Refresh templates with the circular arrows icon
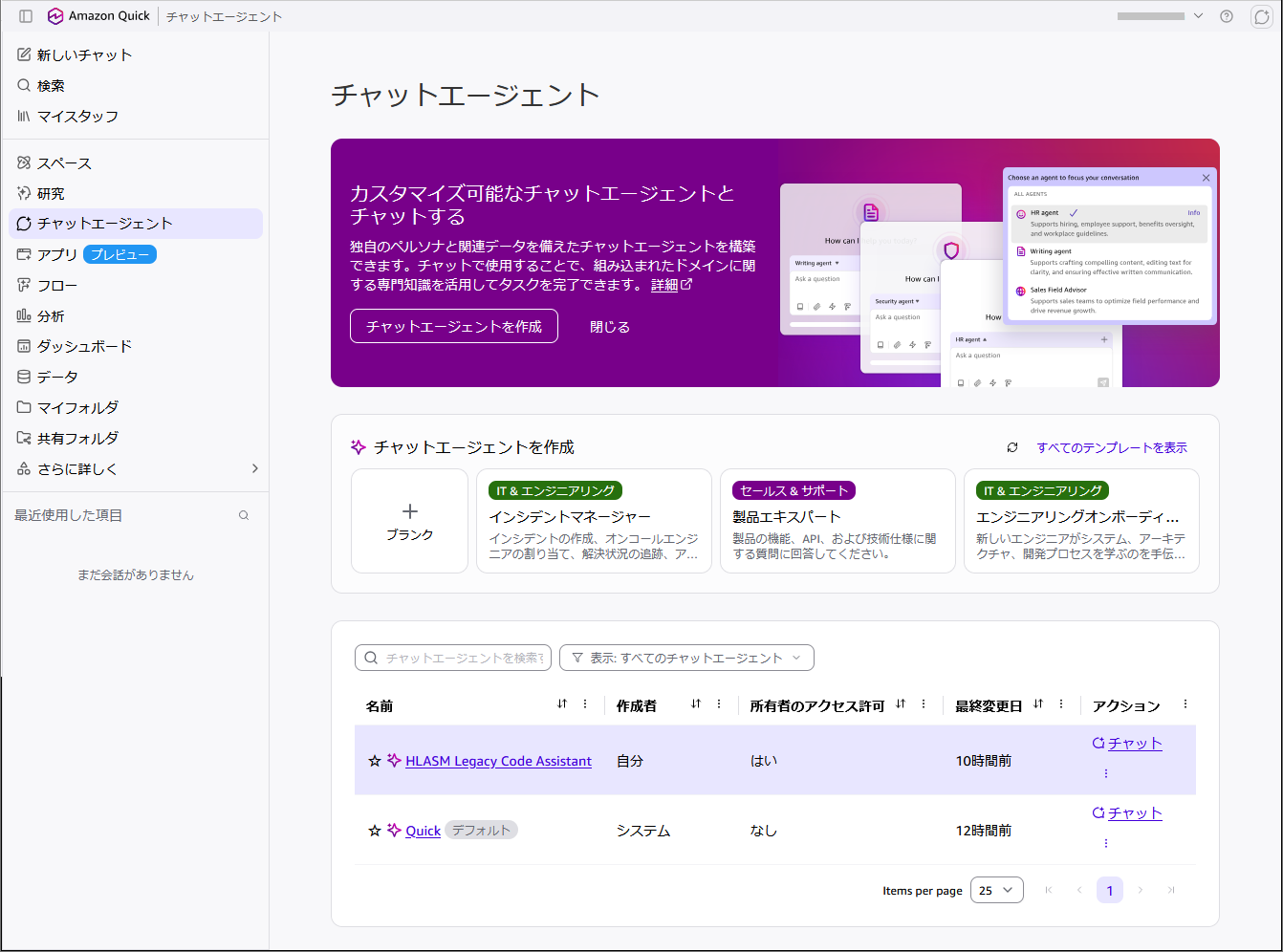Image resolution: width=1283 pixels, height=952 pixels. point(1012,447)
